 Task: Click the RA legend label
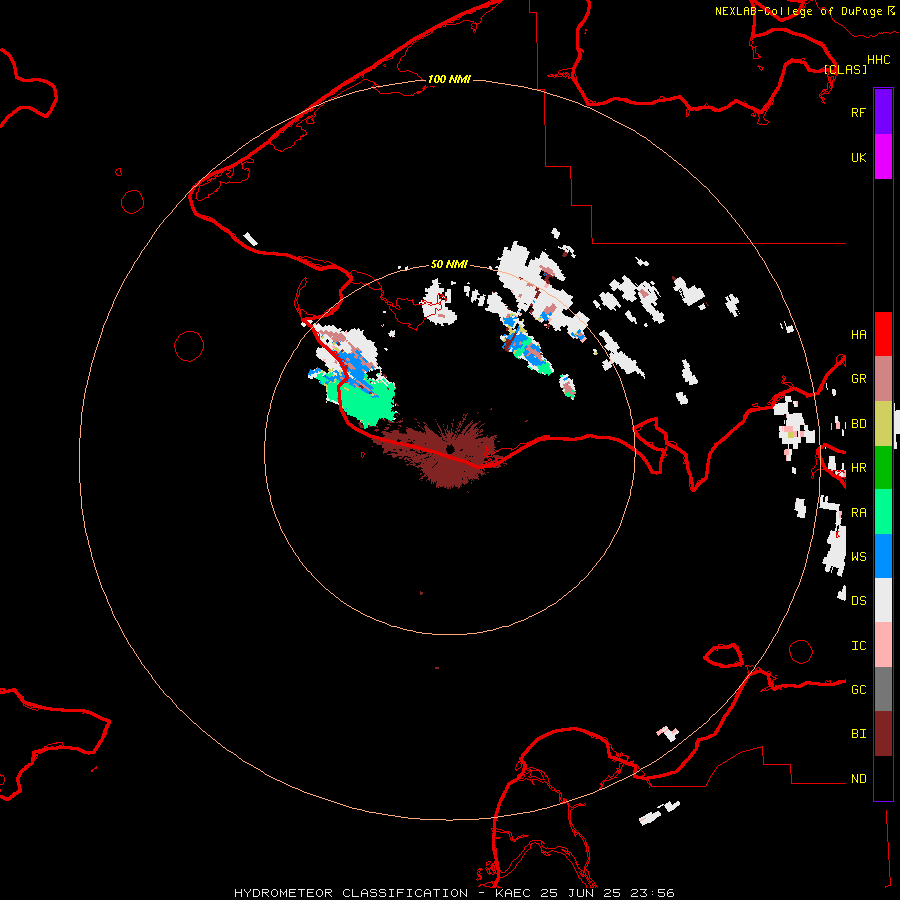click(858, 513)
